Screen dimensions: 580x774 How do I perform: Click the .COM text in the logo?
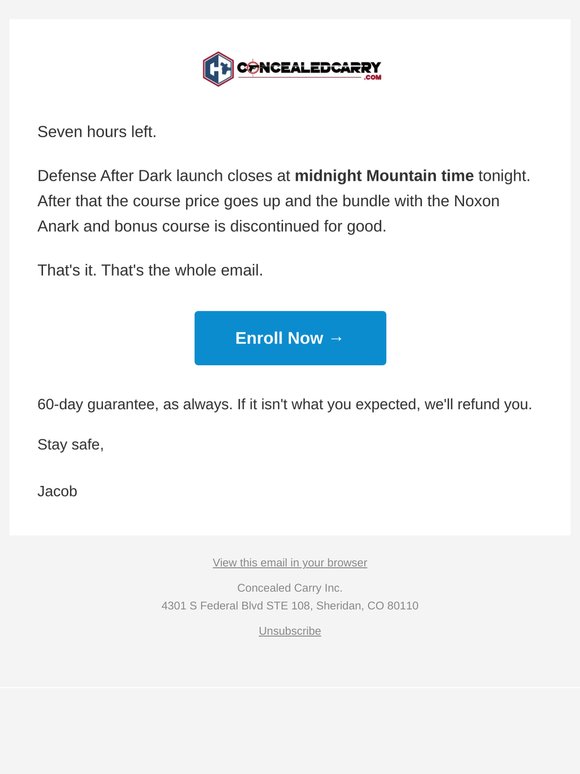pyautogui.click(x=373, y=77)
